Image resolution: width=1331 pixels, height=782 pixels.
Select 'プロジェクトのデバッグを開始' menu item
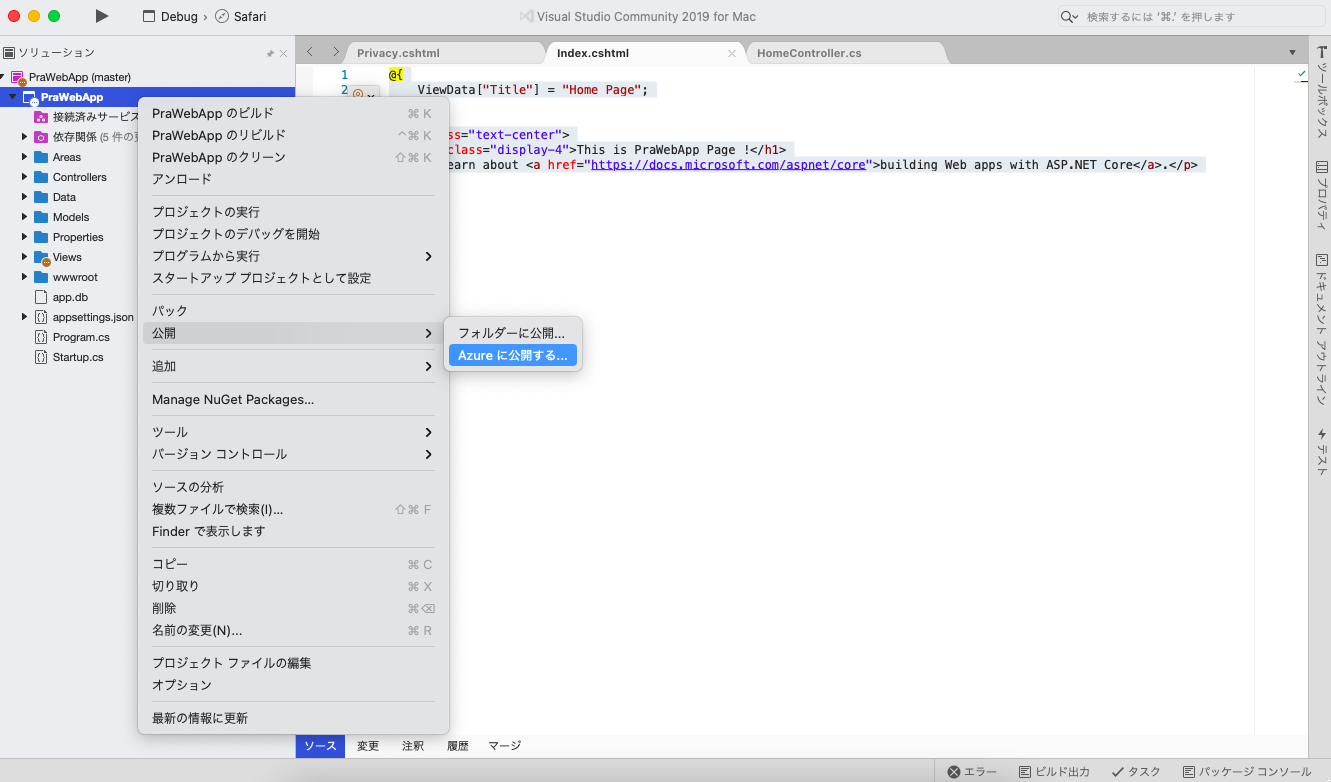(x=293, y=234)
